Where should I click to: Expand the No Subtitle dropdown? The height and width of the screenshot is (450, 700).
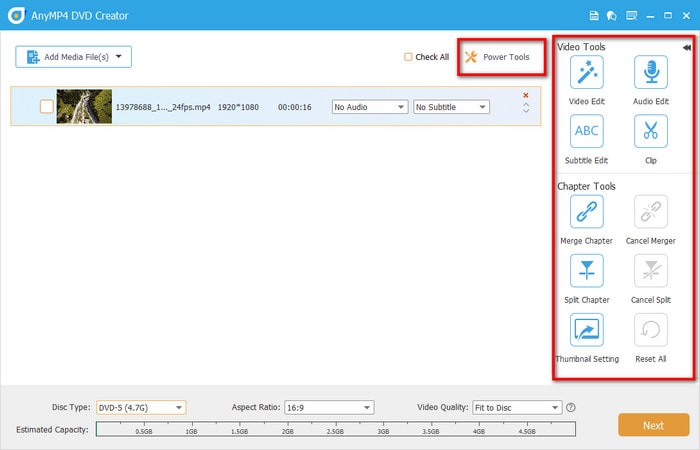point(451,107)
